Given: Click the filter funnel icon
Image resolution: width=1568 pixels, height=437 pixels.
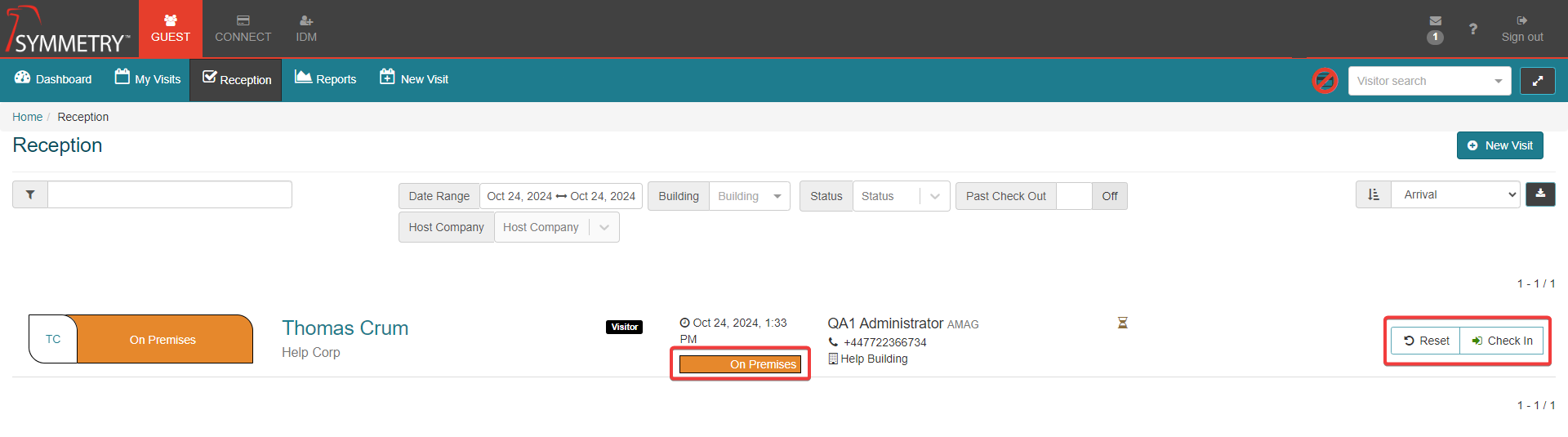Looking at the screenshot, I should click(30, 195).
